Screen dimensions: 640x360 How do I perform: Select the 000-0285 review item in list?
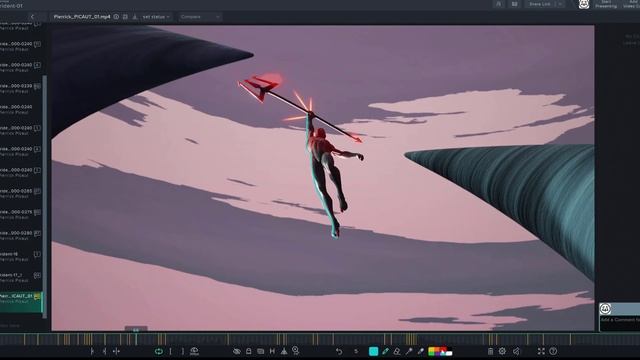point(21,193)
